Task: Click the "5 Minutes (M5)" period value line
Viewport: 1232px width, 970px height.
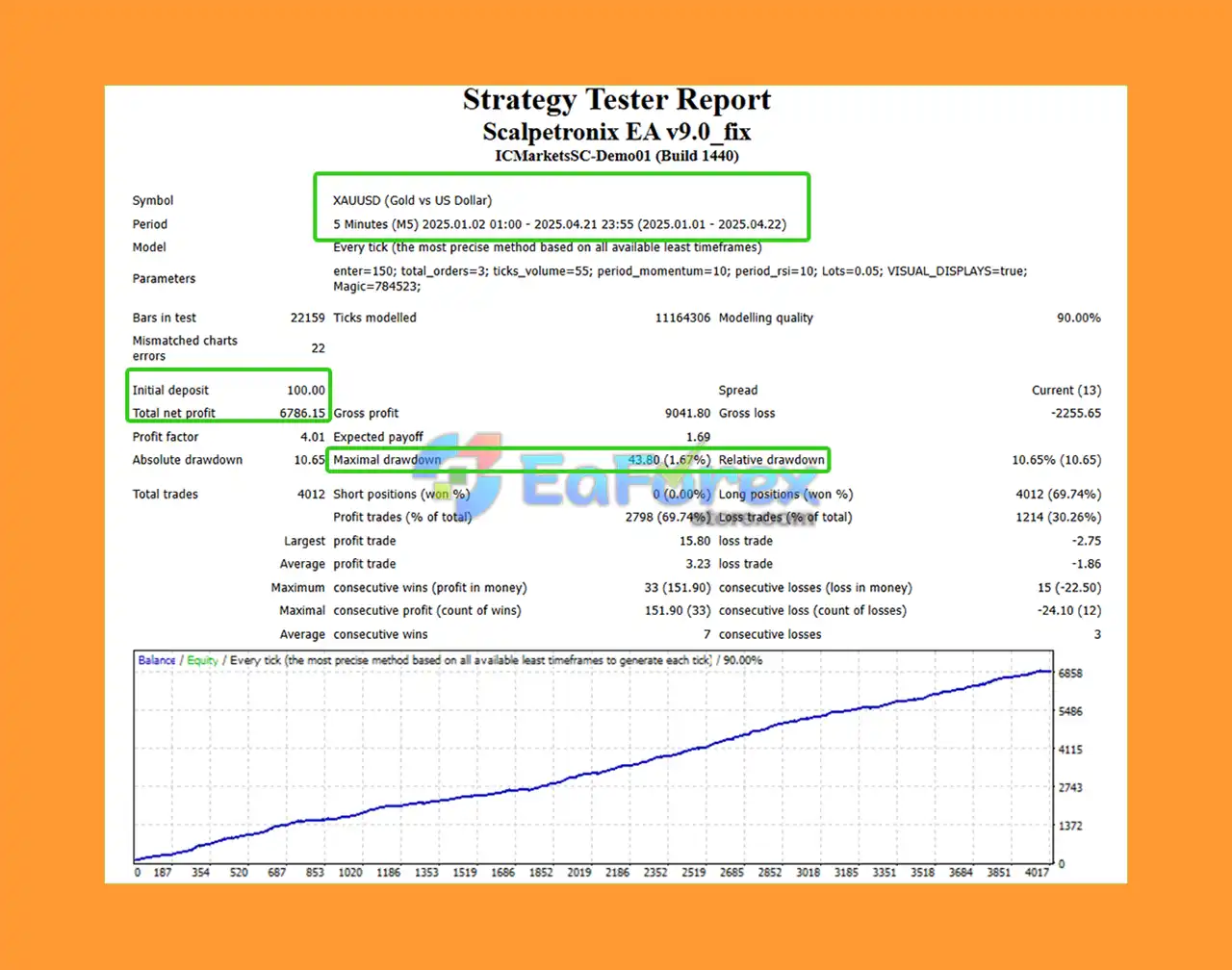Action: click(559, 224)
